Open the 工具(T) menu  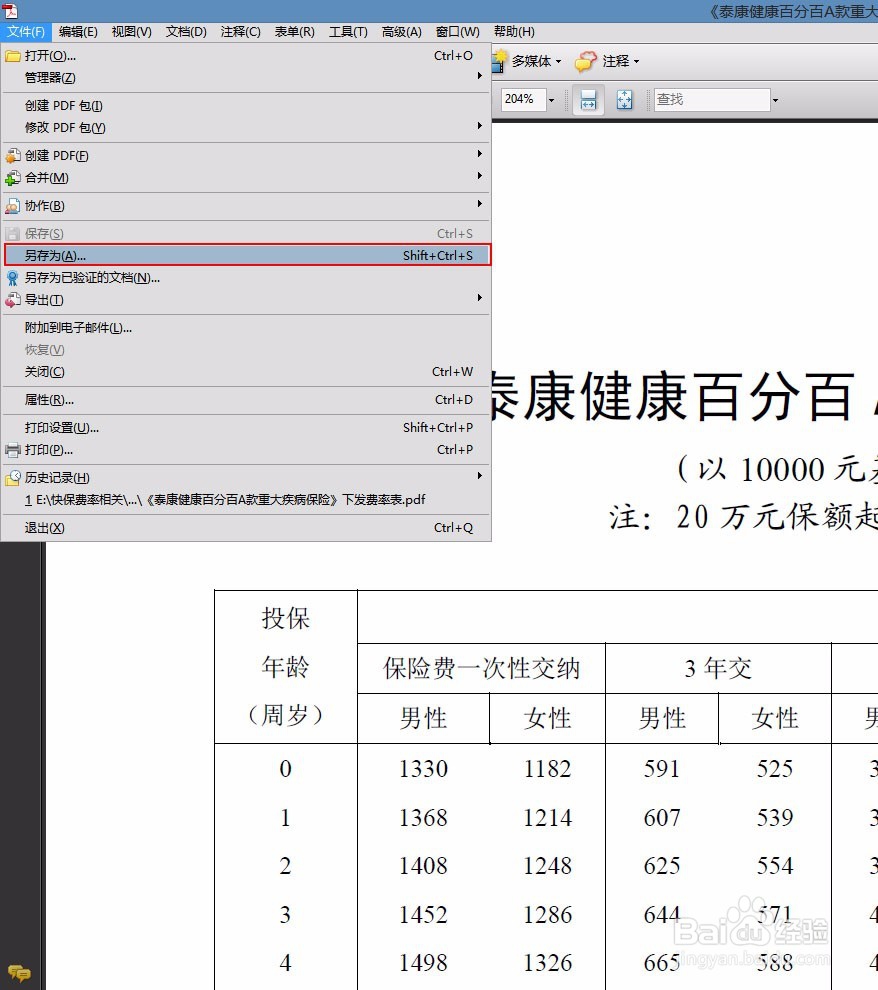tap(348, 32)
